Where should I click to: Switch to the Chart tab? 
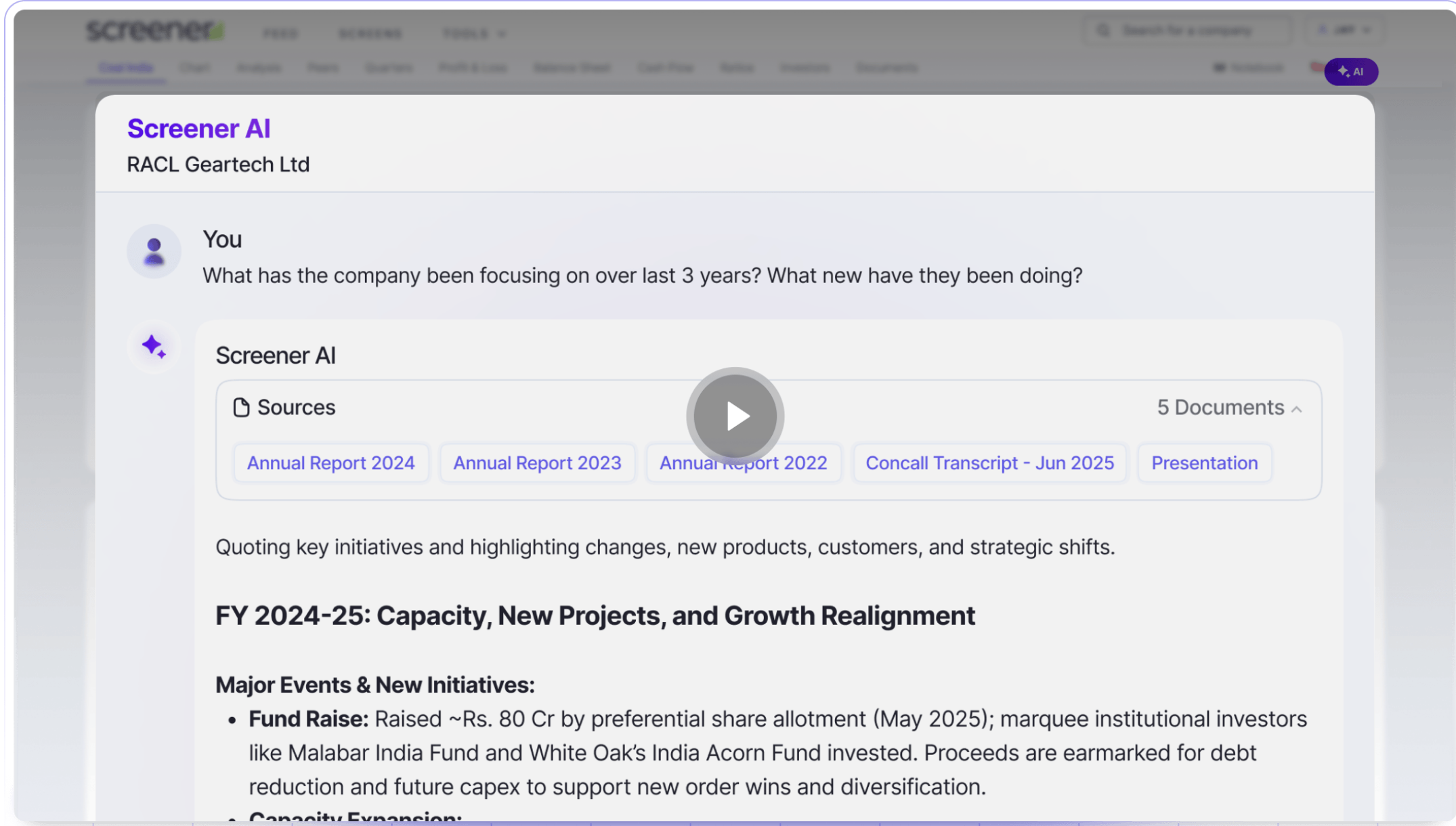coord(194,68)
